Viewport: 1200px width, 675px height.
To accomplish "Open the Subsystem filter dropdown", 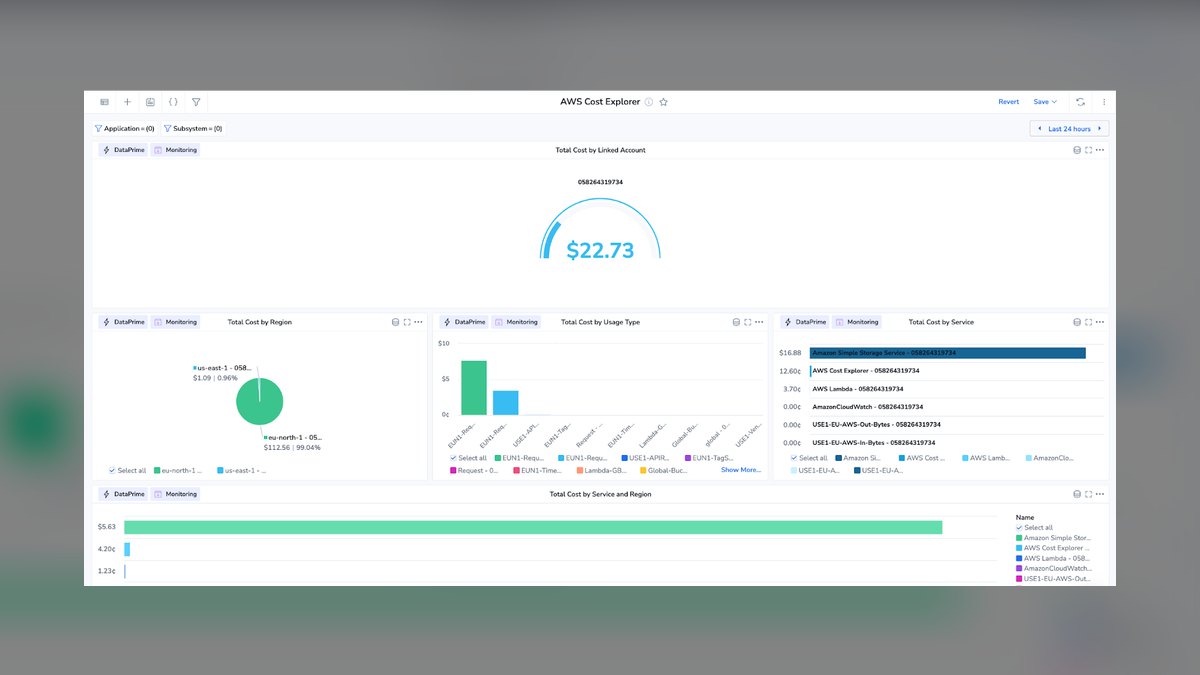I will [x=193, y=129].
